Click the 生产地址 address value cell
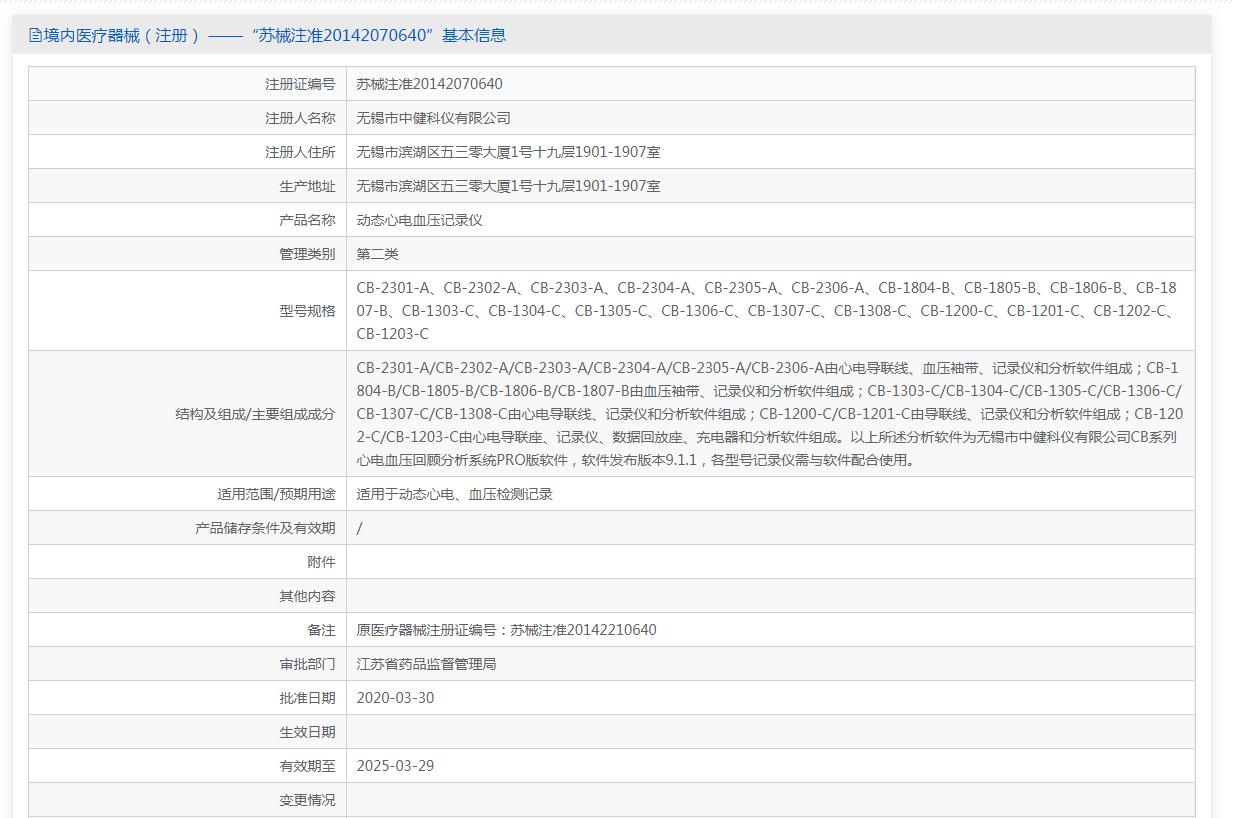The height and width of the screenshot is (818, 1234). tap(508, 186)
